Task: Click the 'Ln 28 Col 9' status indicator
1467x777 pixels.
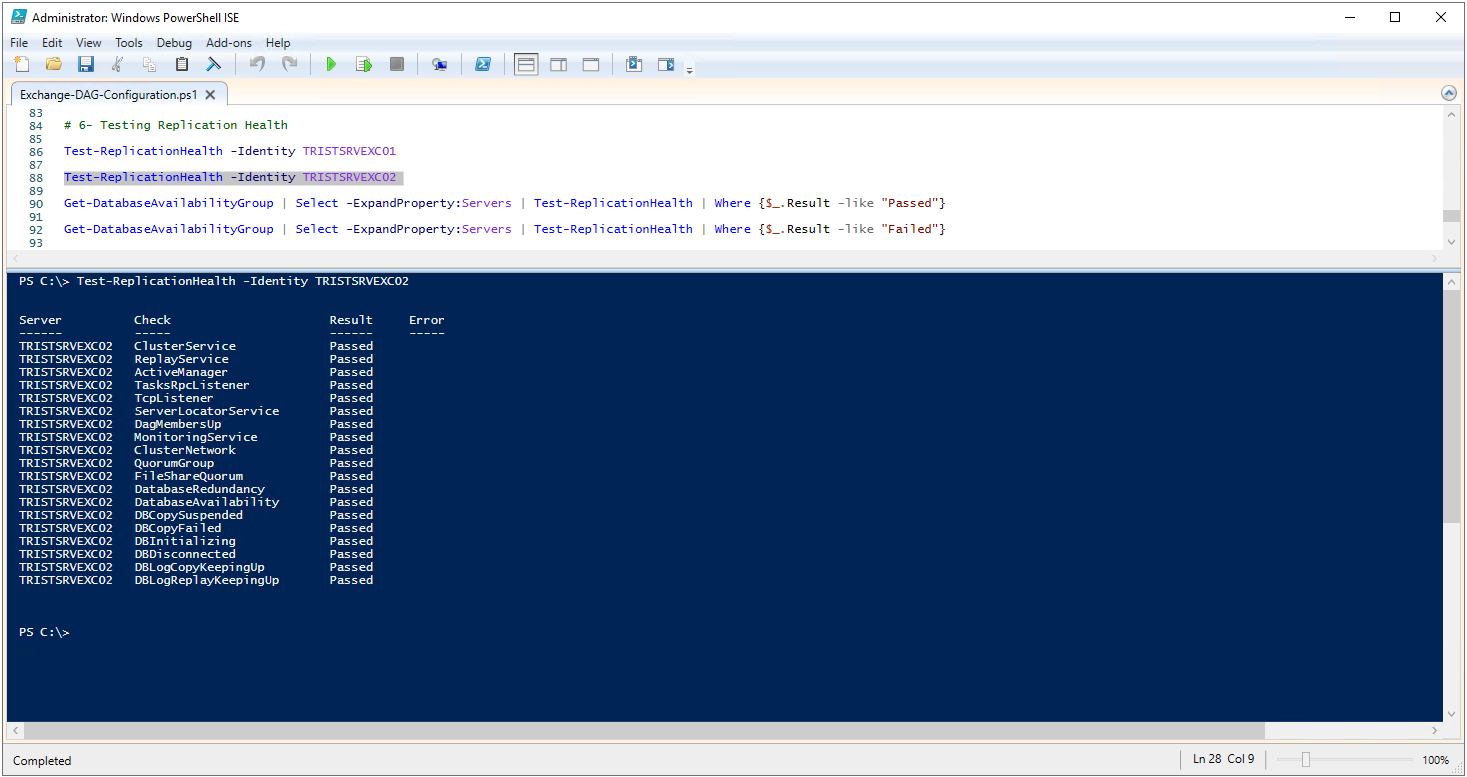Action: click(1223, 759)
